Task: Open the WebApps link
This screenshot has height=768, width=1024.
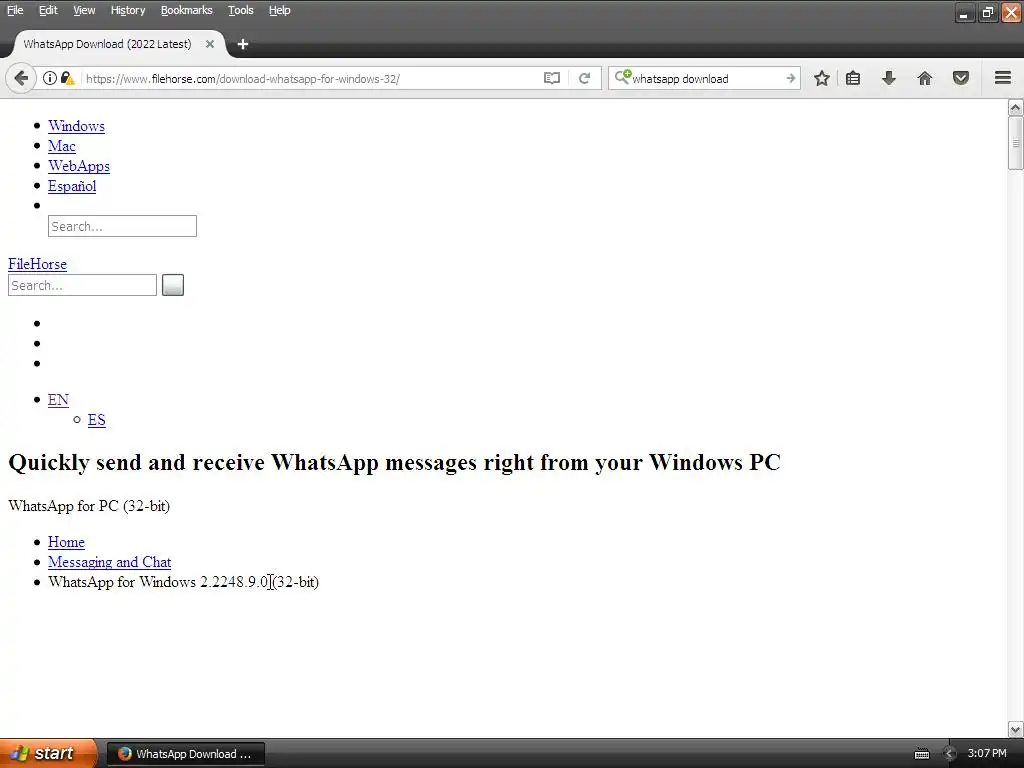Action: [x=79, y=166]
